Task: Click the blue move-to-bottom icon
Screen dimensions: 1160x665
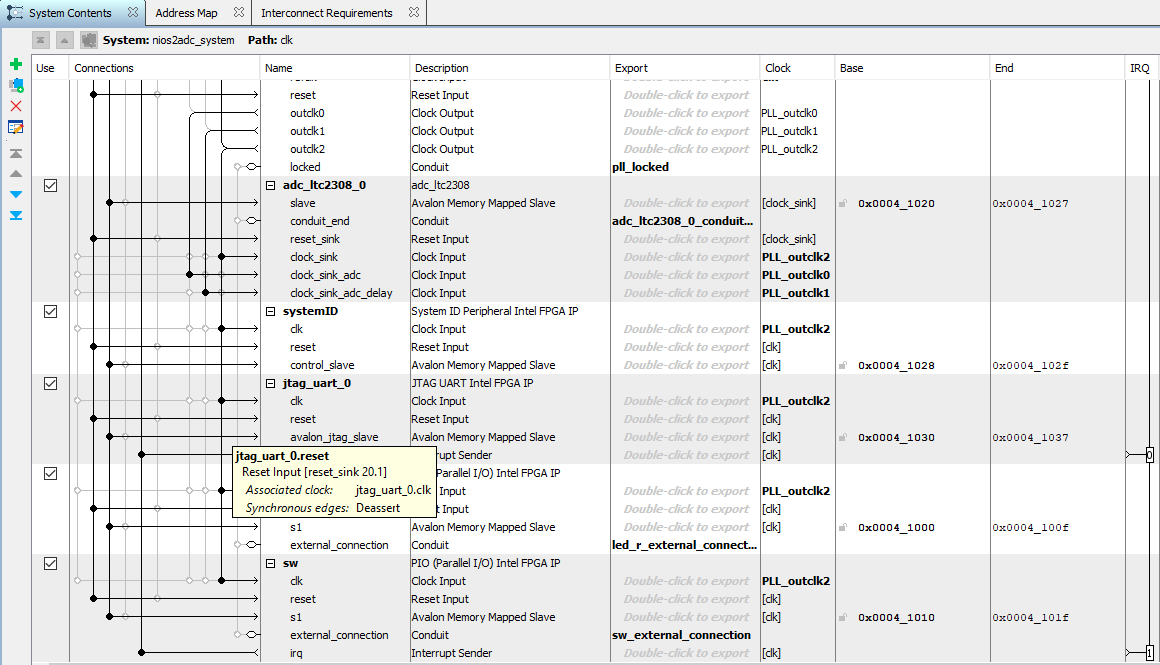Action: pyautogui.click(x=16, y=215)
